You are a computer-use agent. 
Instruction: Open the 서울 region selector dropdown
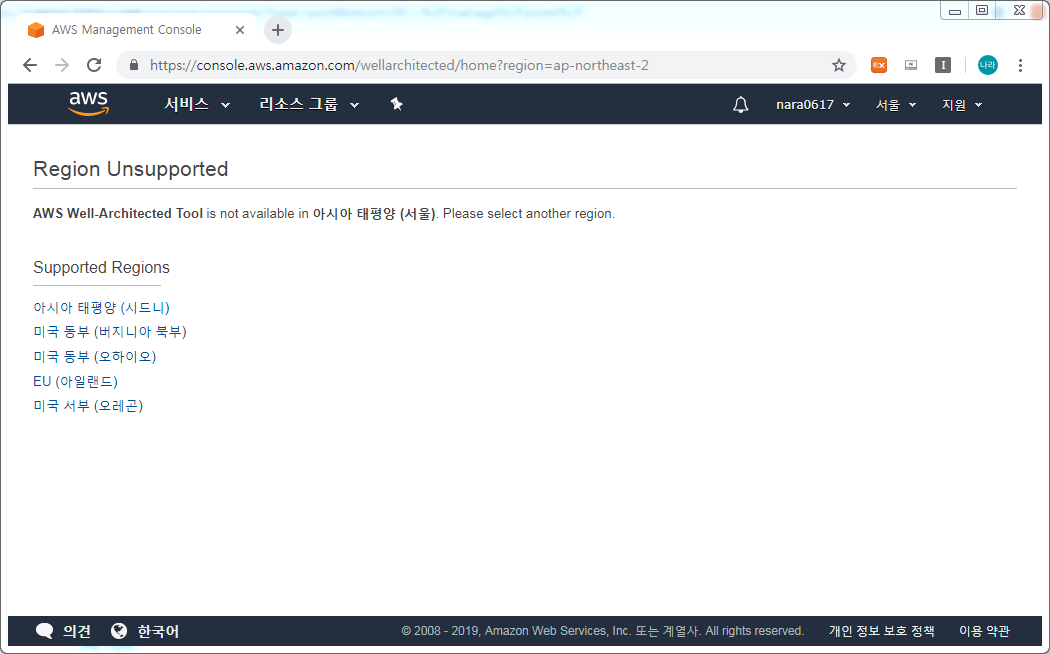(x=896, y=104)
